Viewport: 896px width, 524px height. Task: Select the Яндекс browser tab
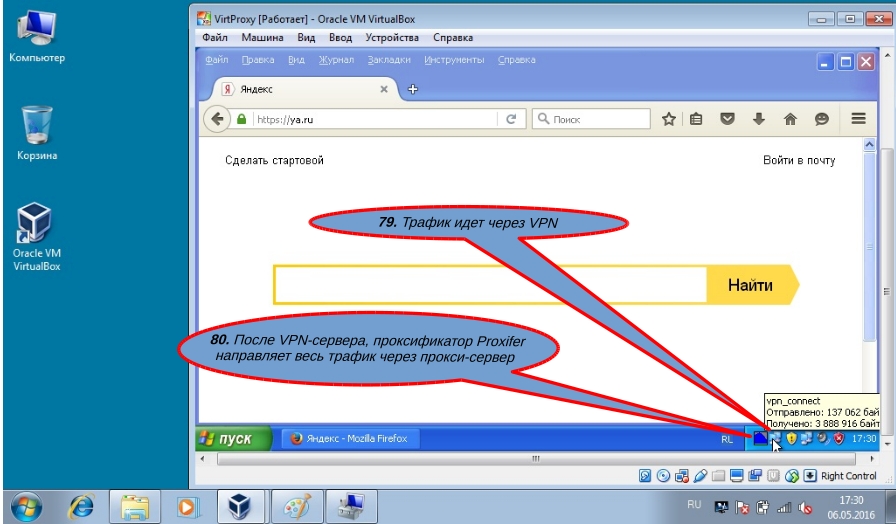point(304,89)
